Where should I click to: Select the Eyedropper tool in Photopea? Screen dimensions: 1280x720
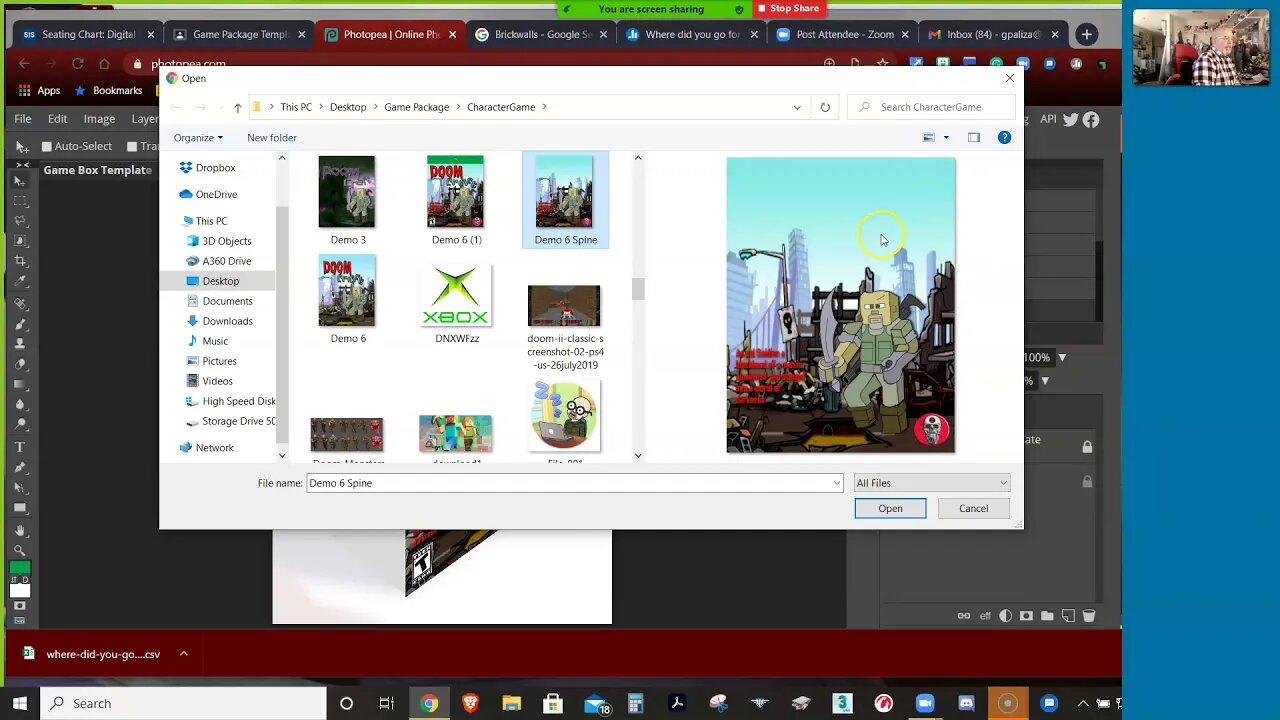[x=20, y=281]
